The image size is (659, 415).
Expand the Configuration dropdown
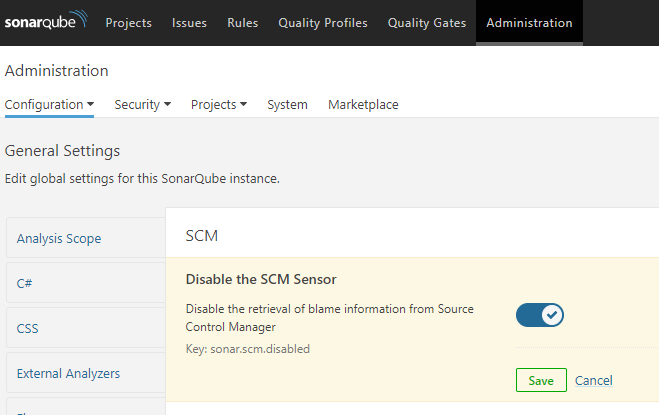(x=49, y=104)
